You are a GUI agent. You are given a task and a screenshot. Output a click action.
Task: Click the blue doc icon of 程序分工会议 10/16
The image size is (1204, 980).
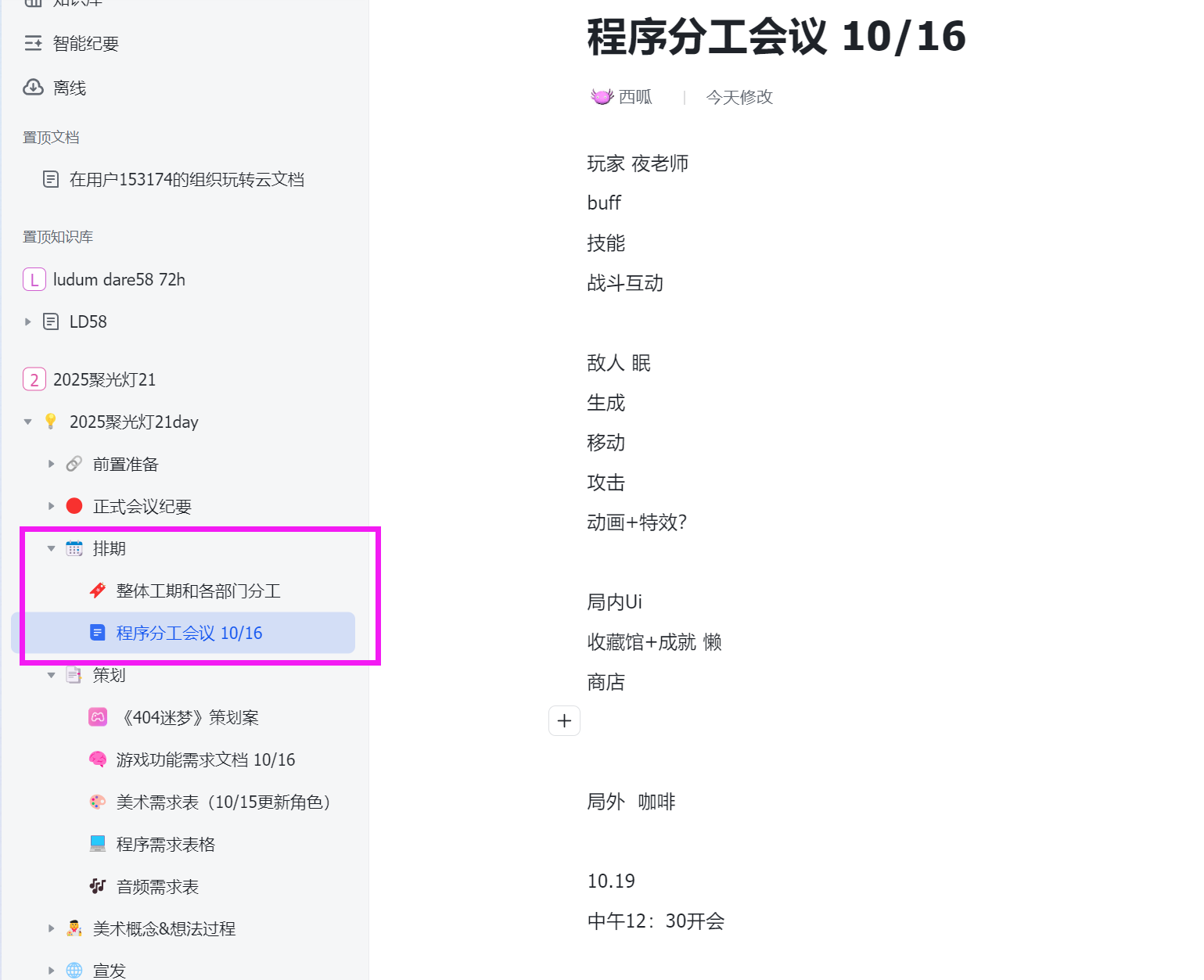98,633
